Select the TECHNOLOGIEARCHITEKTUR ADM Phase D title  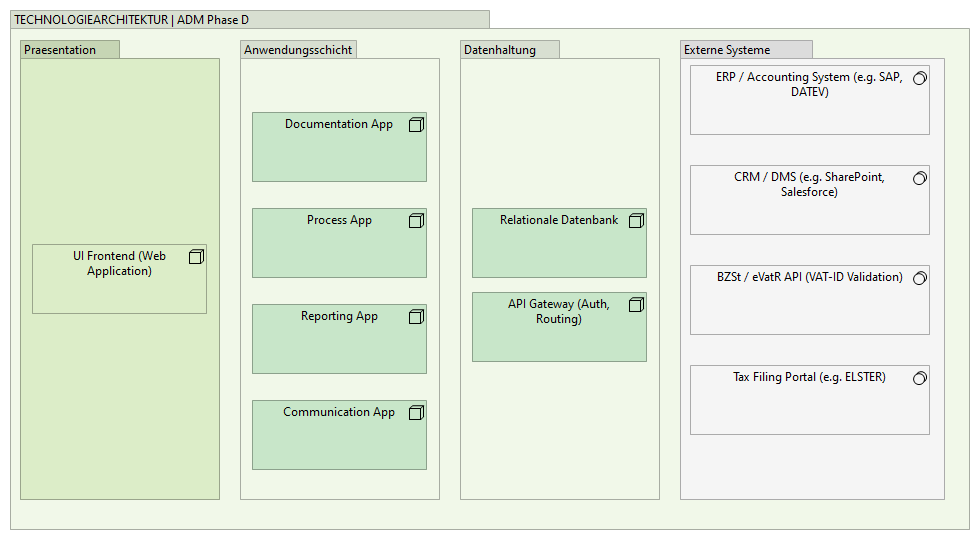click(132, 20)
